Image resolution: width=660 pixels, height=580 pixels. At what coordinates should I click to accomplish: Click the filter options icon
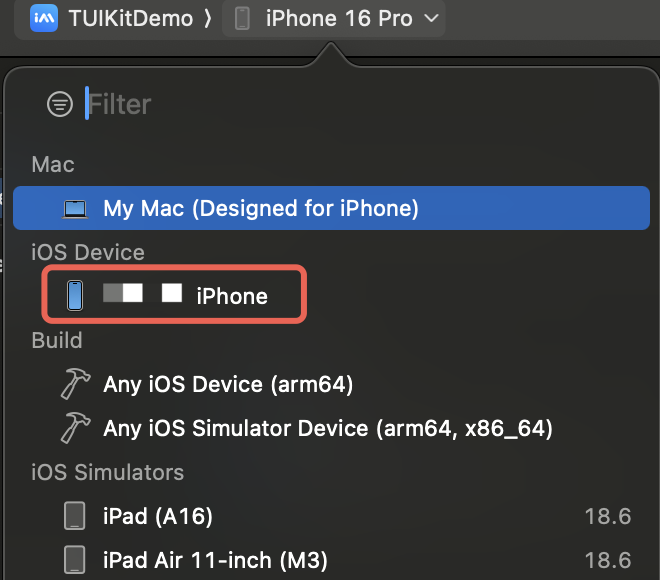point(60,104)
